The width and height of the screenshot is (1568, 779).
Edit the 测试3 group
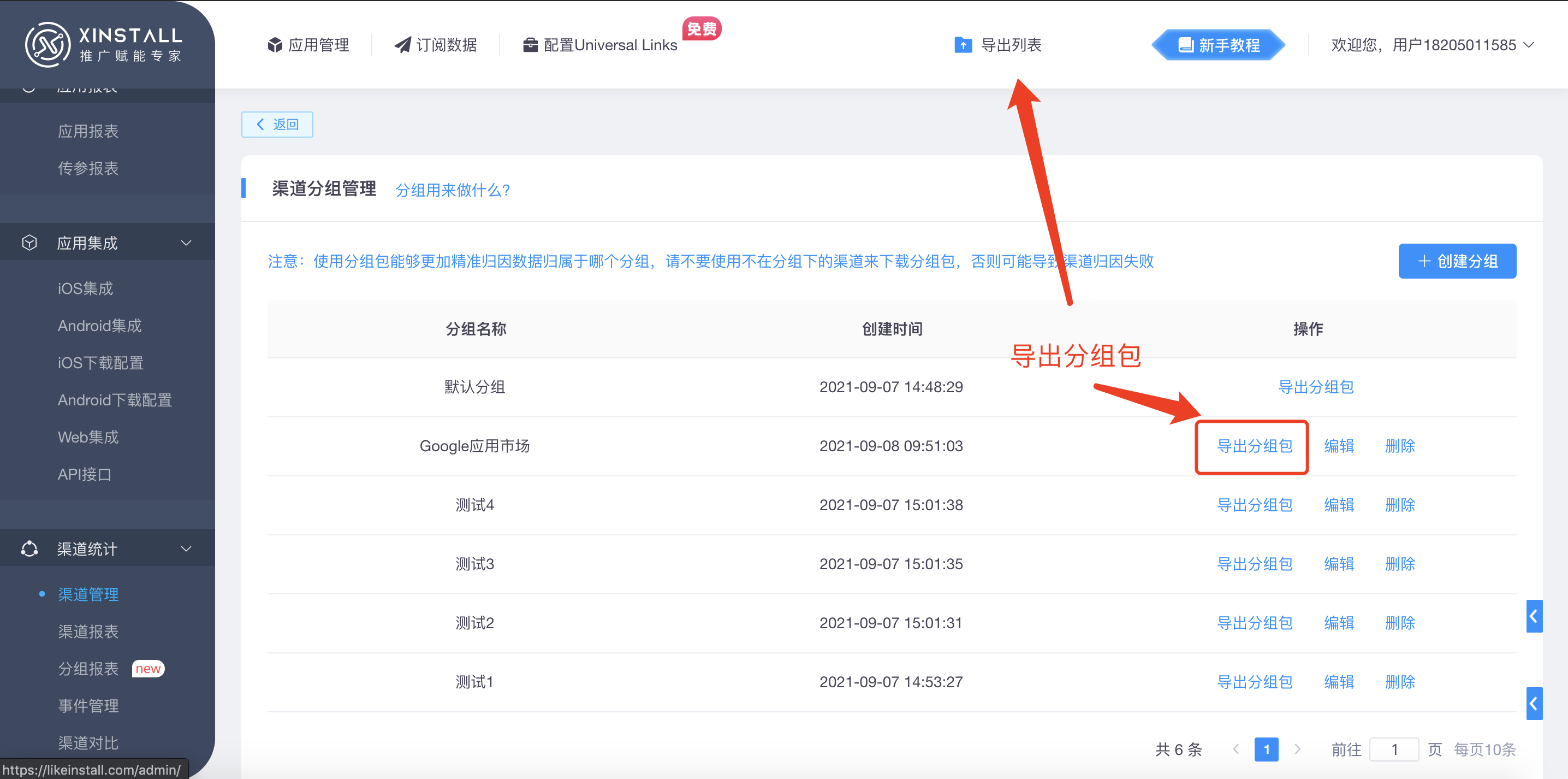point(1339,564)
